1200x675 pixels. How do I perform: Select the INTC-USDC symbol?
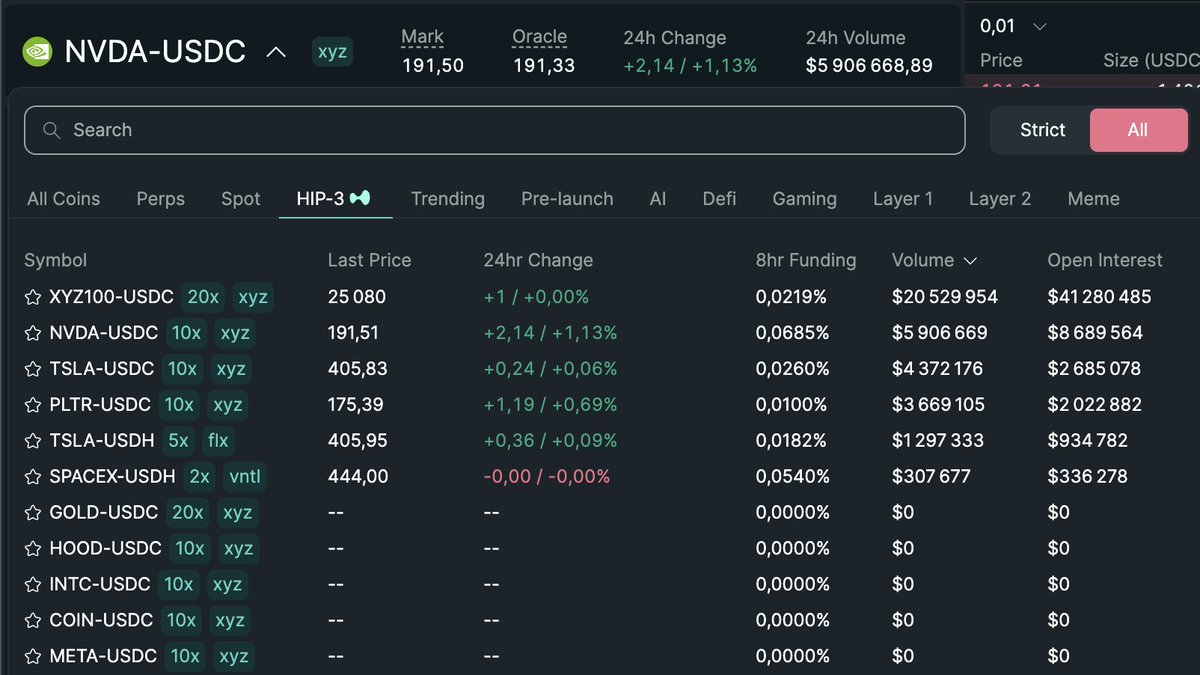pos(100,585)
